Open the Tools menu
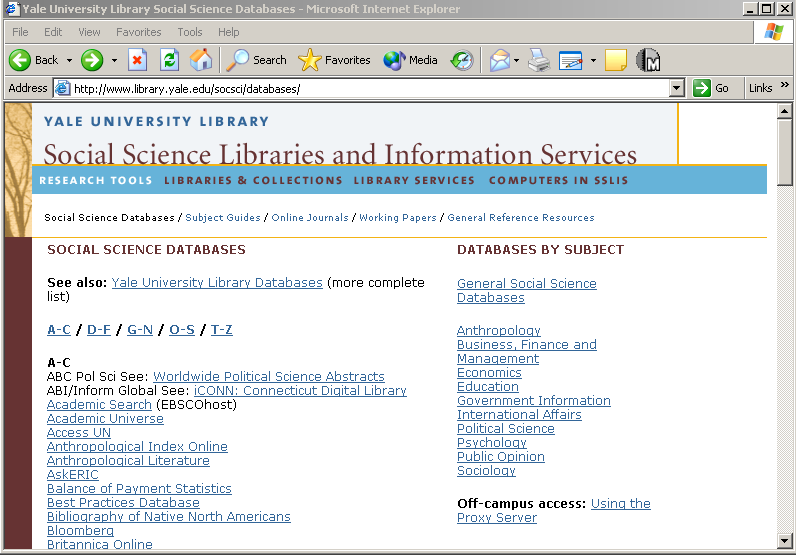 [x=190, y=32]
